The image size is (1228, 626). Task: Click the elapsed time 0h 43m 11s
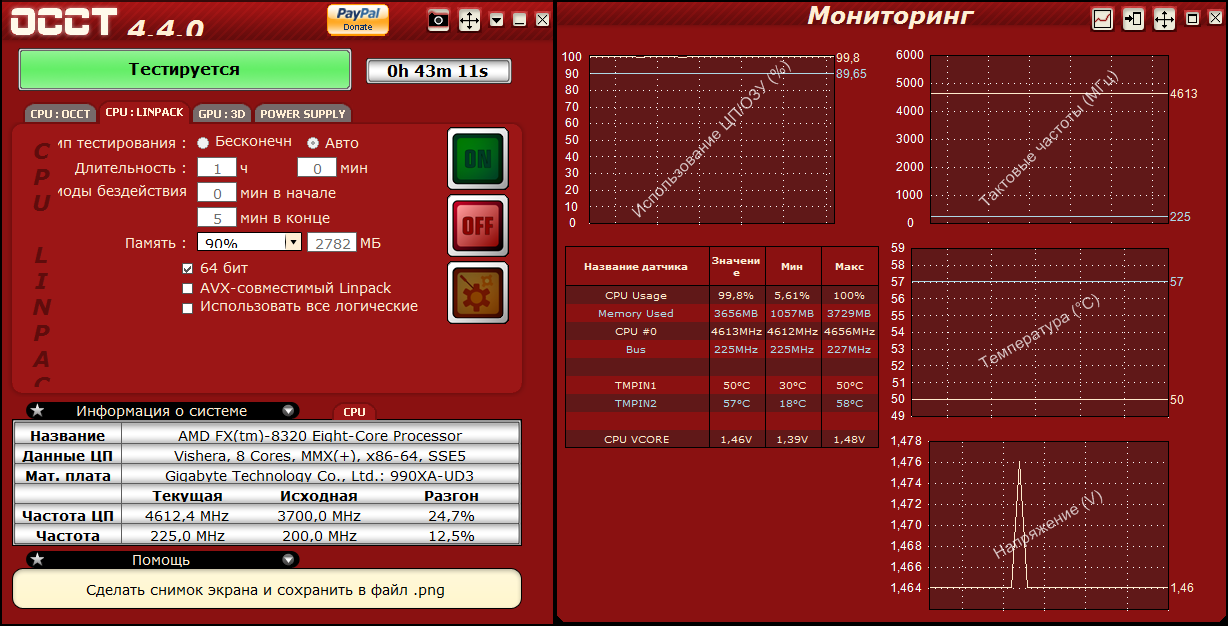pos(438,71)
